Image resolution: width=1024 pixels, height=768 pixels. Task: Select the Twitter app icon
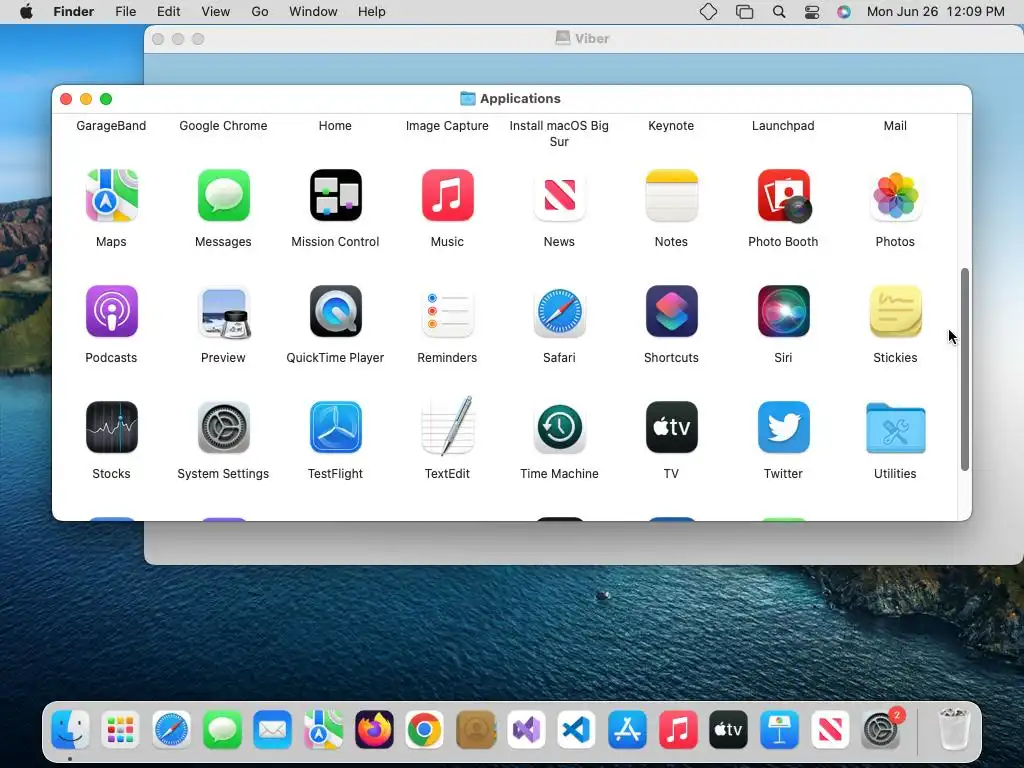784,427
